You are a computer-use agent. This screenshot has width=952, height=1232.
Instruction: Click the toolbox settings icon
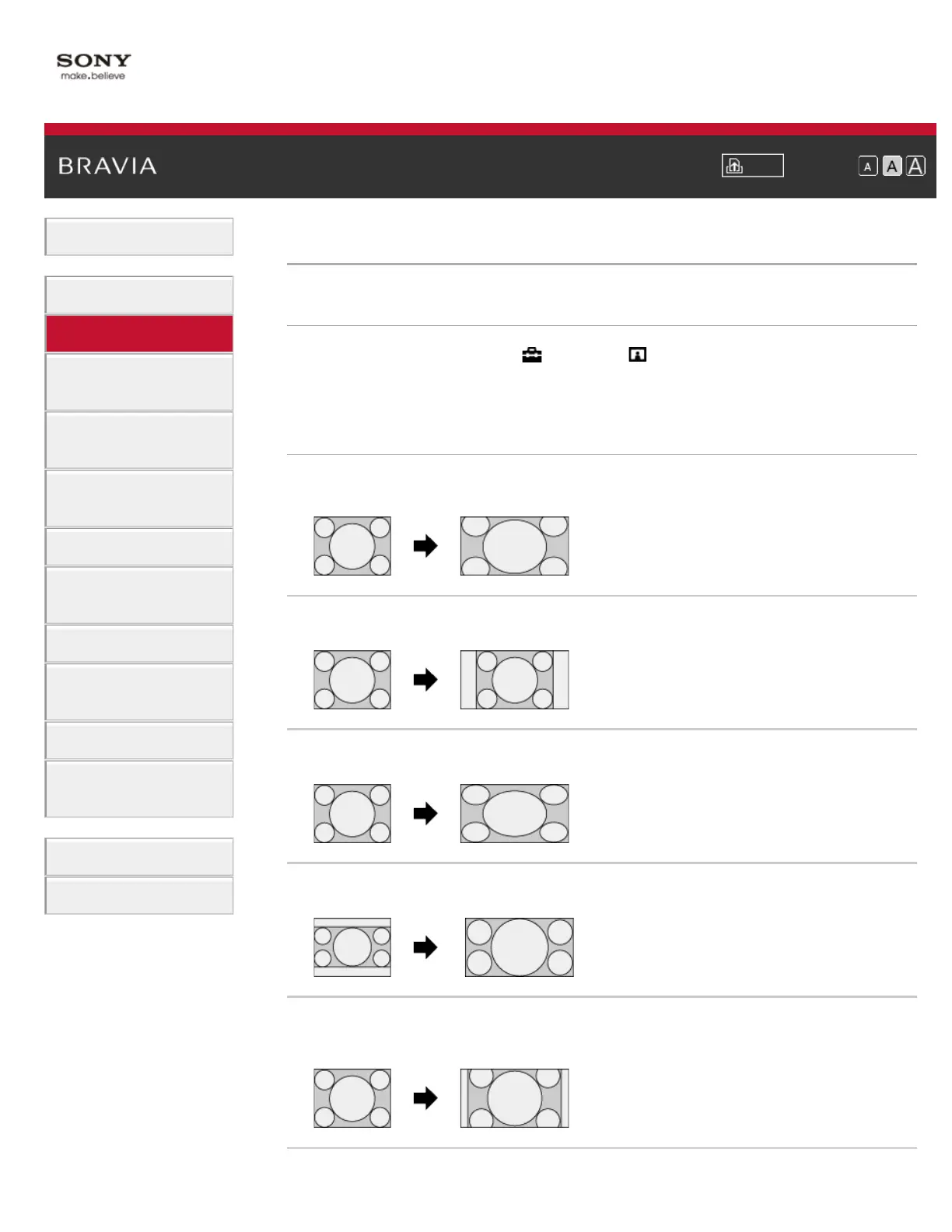(532, 355)
